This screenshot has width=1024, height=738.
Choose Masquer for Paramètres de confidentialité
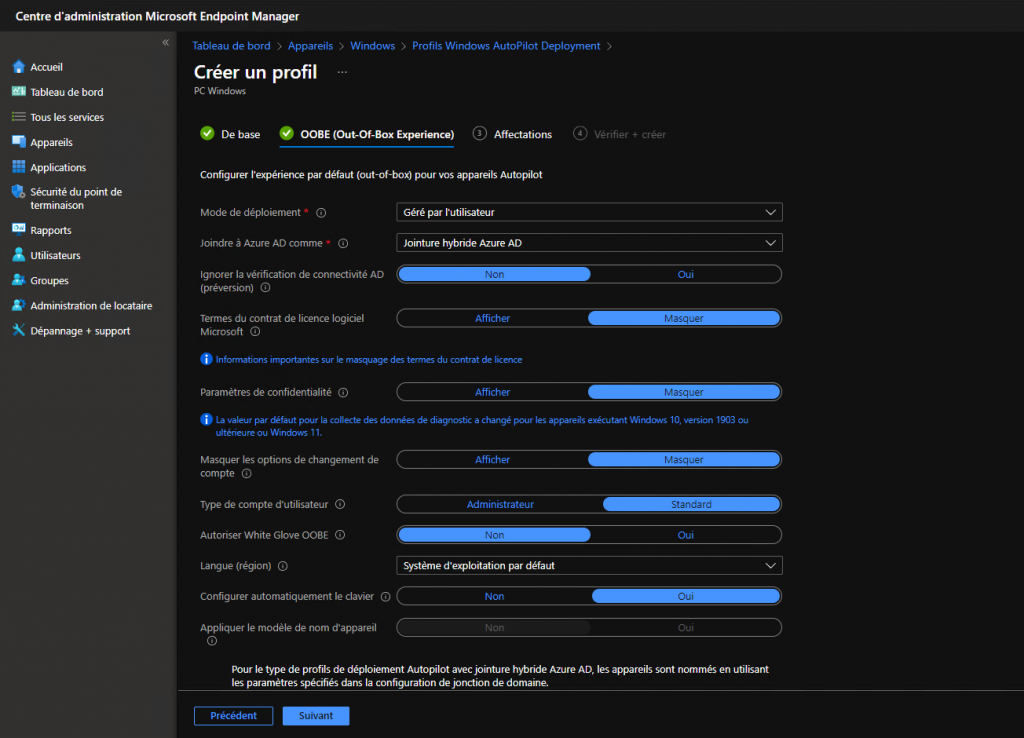[684, 392]
